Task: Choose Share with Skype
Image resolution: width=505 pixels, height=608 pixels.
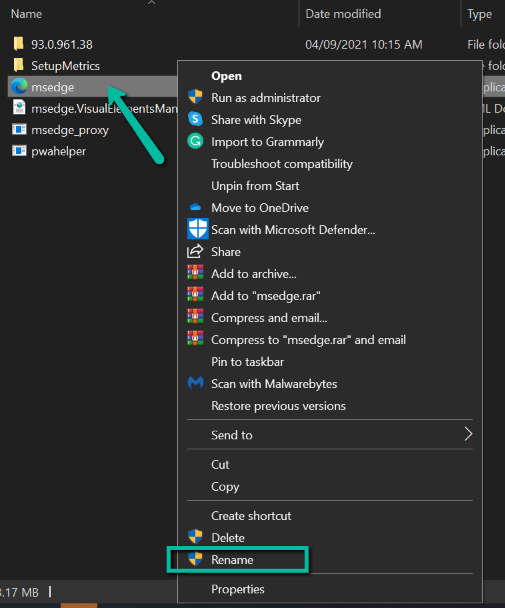Action: coord(256,120)
